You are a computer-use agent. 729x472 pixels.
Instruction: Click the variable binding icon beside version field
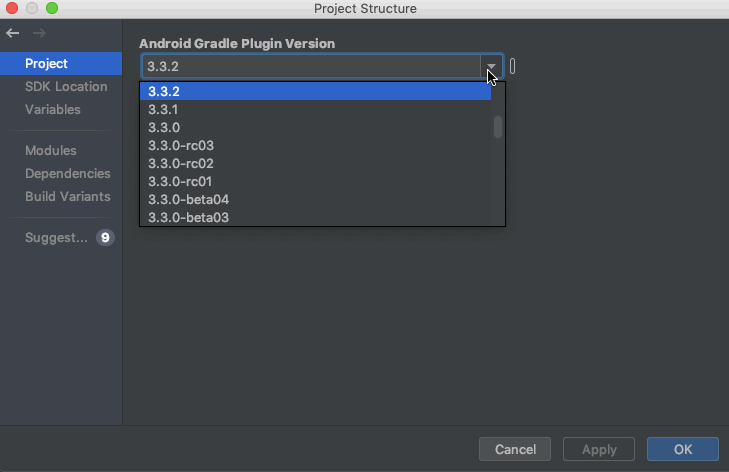pyautogui.click(x=512, y=66)
